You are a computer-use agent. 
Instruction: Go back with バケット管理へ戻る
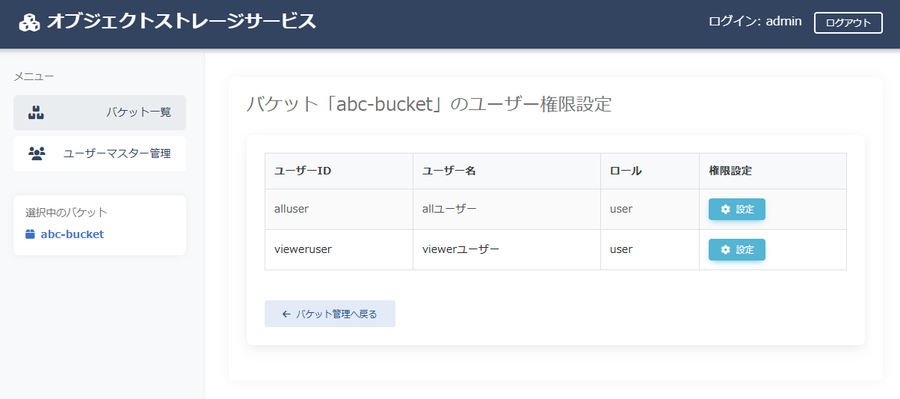pyautogui.click(x=329, y=314)
